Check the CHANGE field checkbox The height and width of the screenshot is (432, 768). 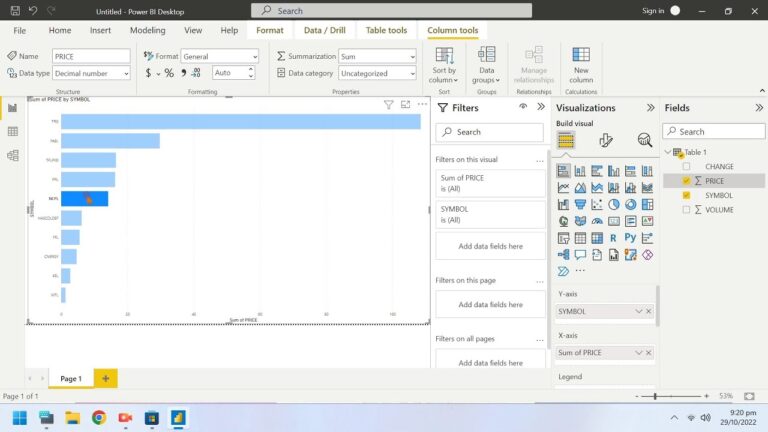pos(686,167)
